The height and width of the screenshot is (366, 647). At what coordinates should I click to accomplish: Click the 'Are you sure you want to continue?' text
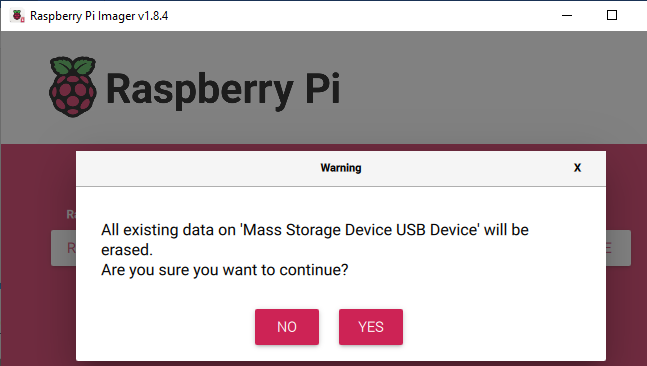224,270
